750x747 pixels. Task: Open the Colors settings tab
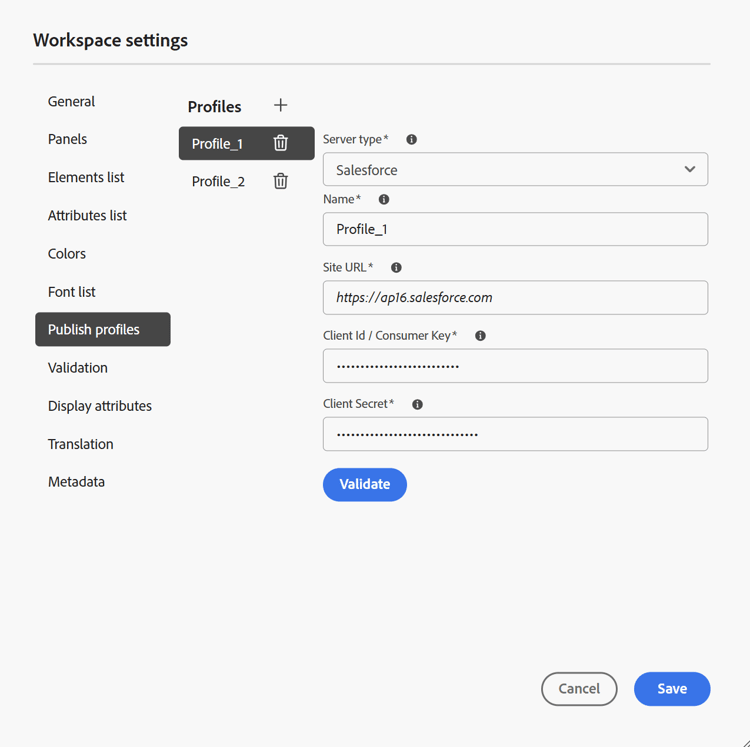click(66, 253)
